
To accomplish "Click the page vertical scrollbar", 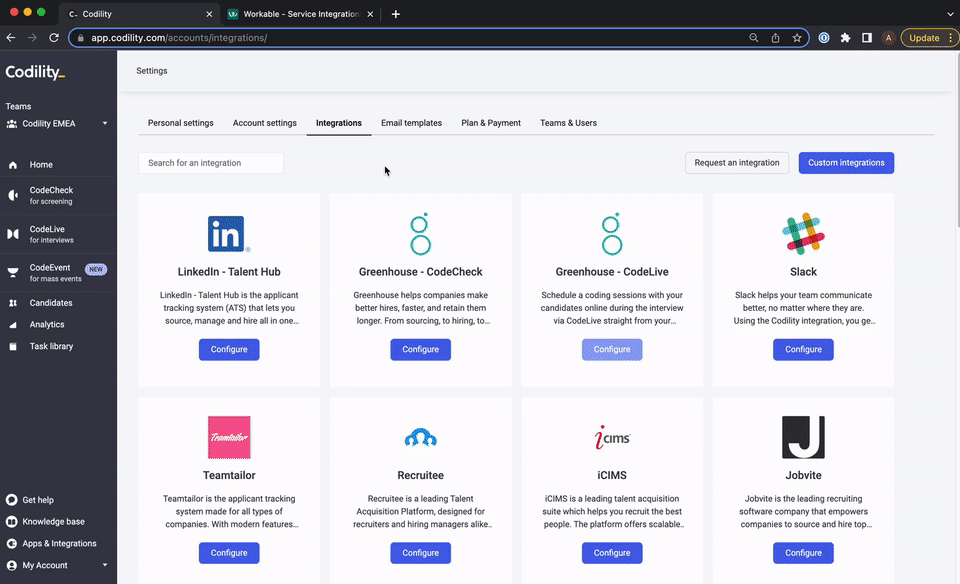I will point(957,140).
